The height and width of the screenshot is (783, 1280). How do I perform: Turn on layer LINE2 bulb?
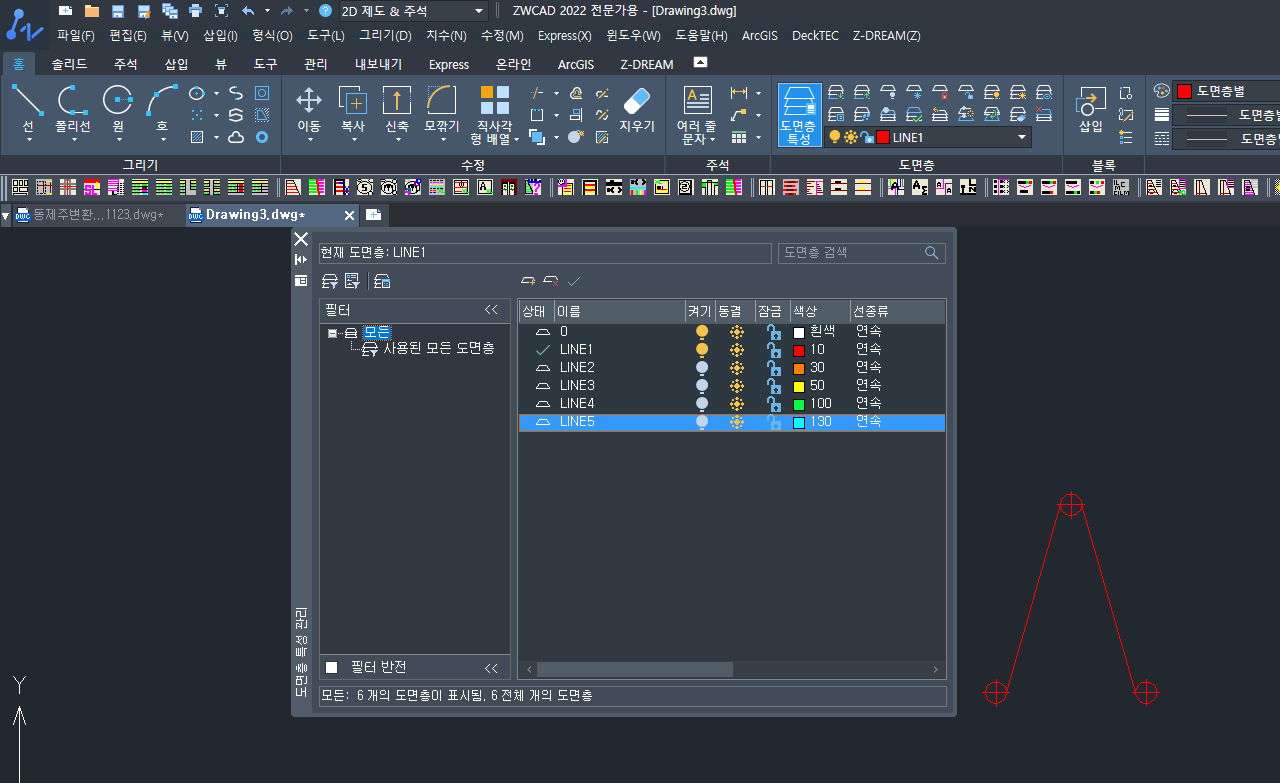(702, 367)
